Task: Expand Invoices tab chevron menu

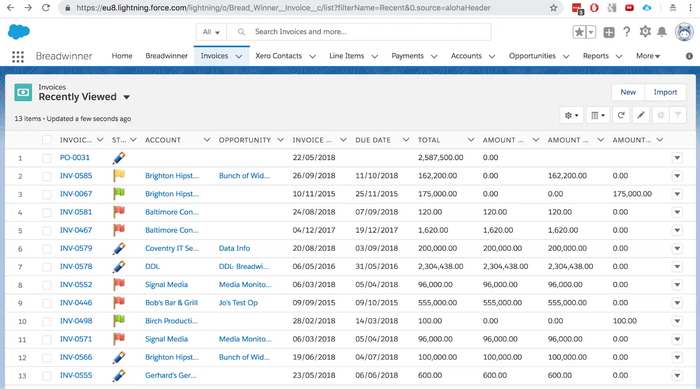Action: (239, 56)
